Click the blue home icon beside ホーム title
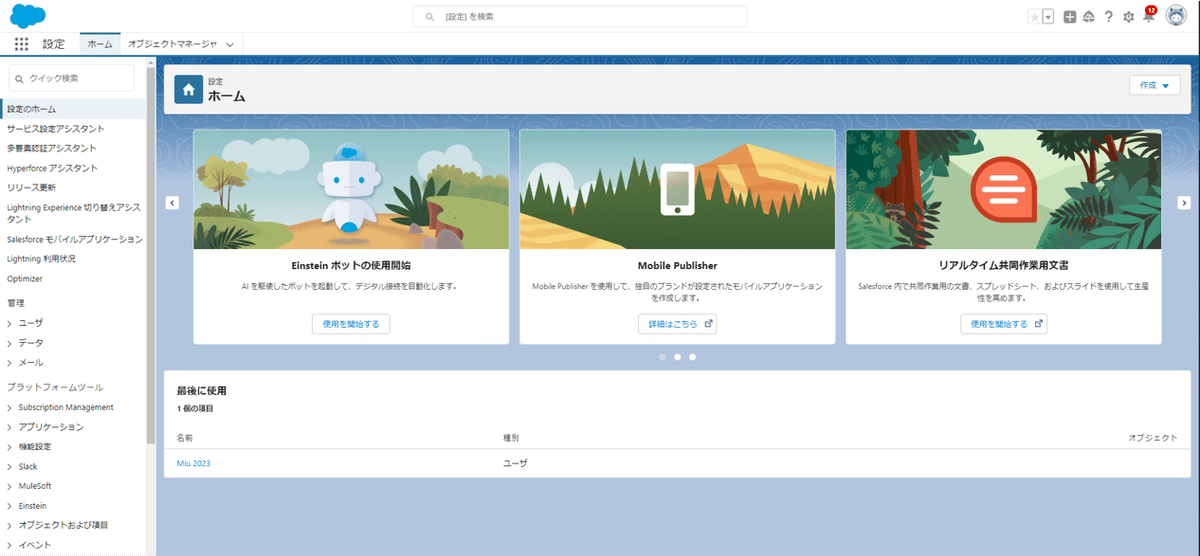 coord(189,89)
